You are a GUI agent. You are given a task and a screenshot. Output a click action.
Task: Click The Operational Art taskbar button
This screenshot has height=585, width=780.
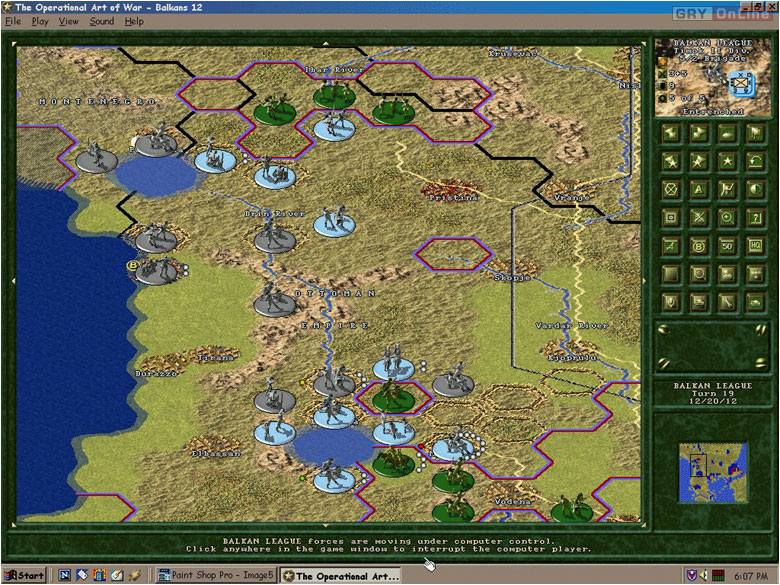[341, 576]
